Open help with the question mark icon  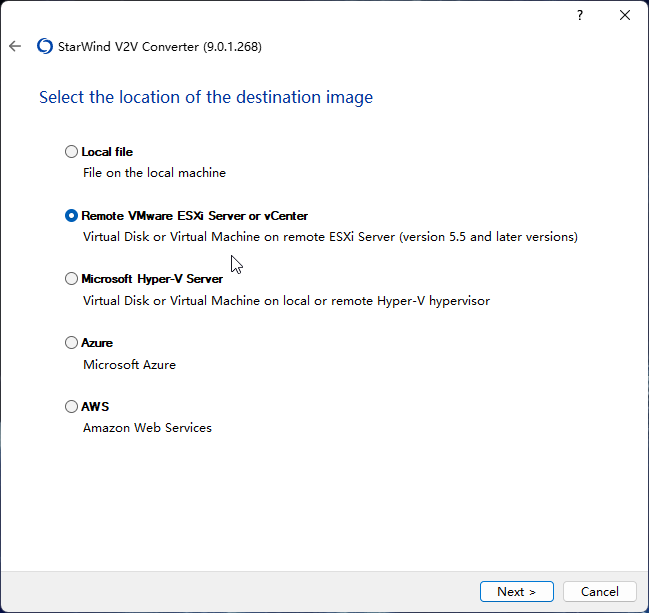coord(580,15)
